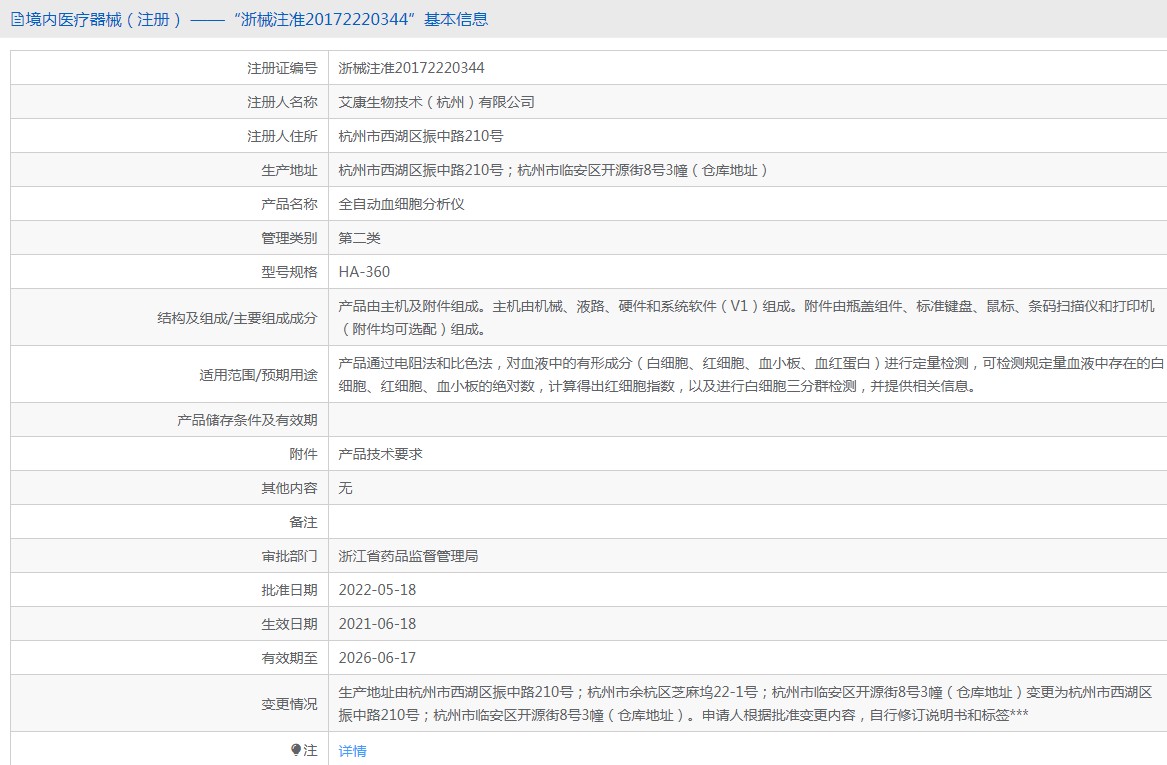Screen dimensions: 1167x765
Task: Click the 适用范围/预期用途 row label
Action: point(258,375)
